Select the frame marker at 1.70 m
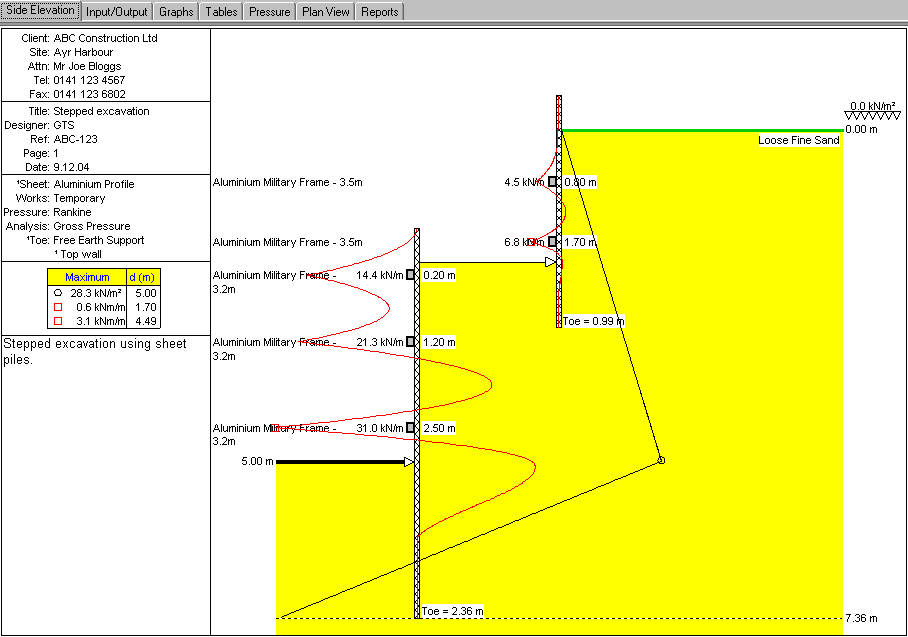The image size is (908, 637). click(x=553, y=241)
